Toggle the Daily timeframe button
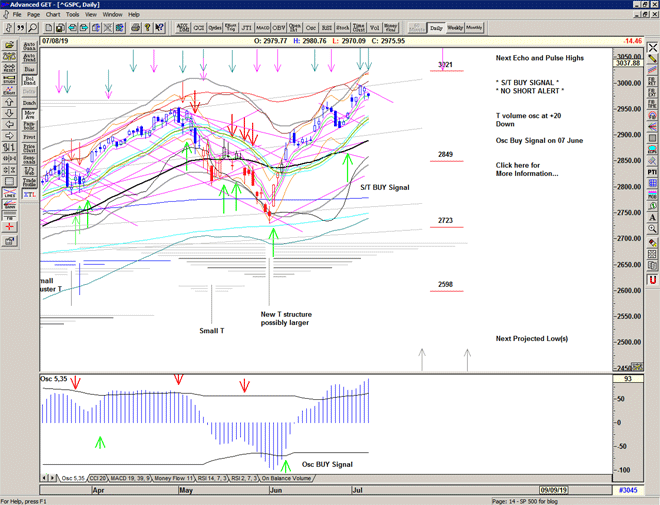 click(436, 28)
